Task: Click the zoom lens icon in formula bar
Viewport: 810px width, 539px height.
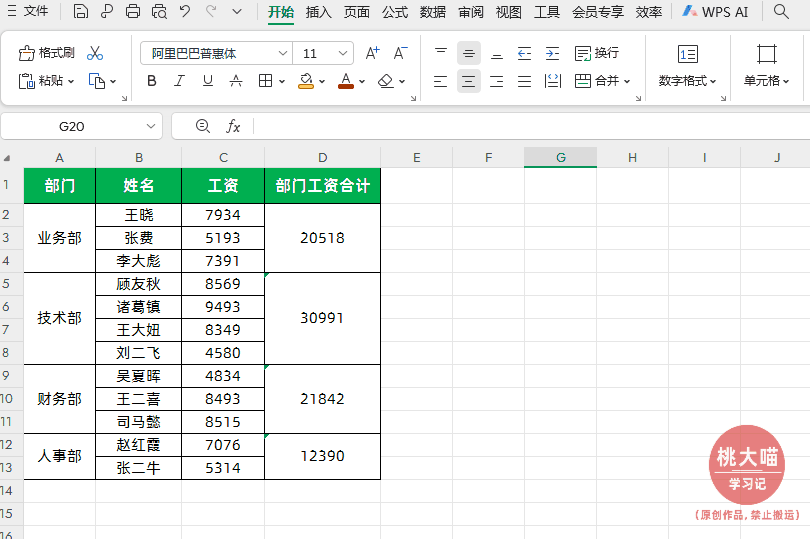Action: (202, 126)
